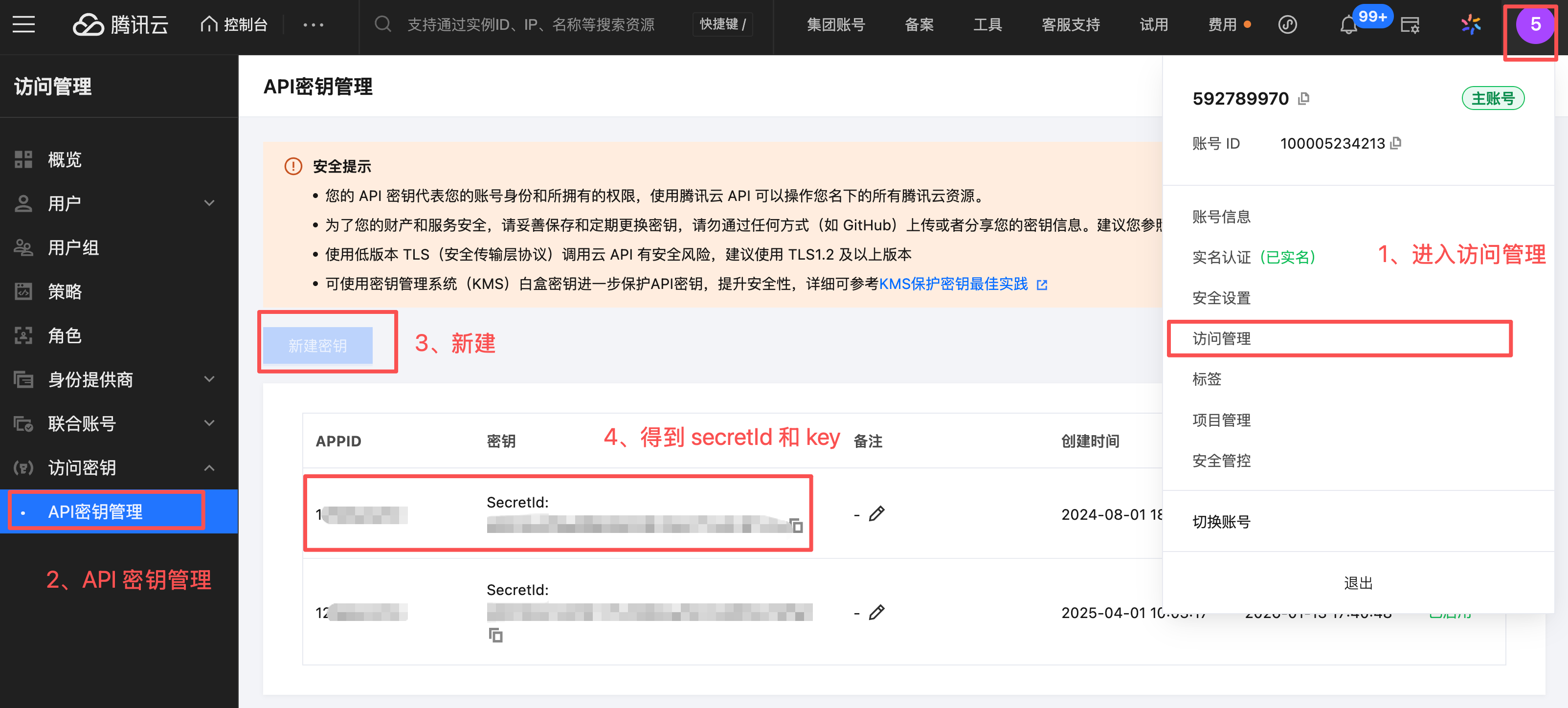This screenshot has height=708, width=1568.
Task: Open the hamburger navigation menu
Action: point(24,24)
